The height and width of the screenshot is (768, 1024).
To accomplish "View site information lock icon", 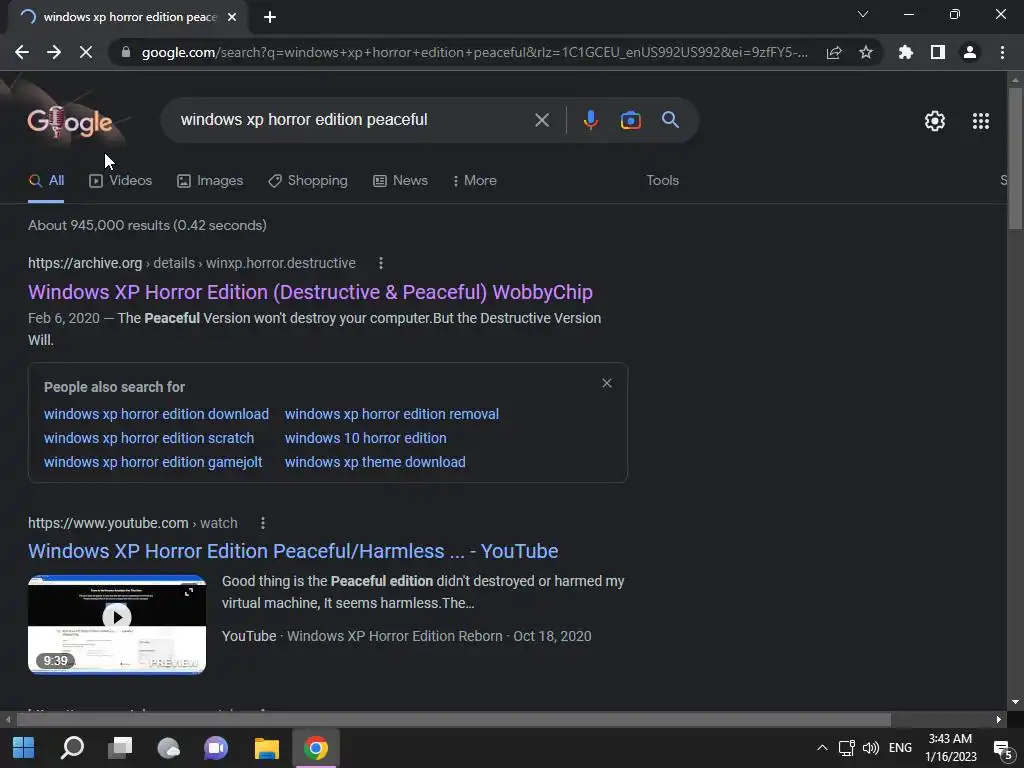I will click(x=126, y=52).
